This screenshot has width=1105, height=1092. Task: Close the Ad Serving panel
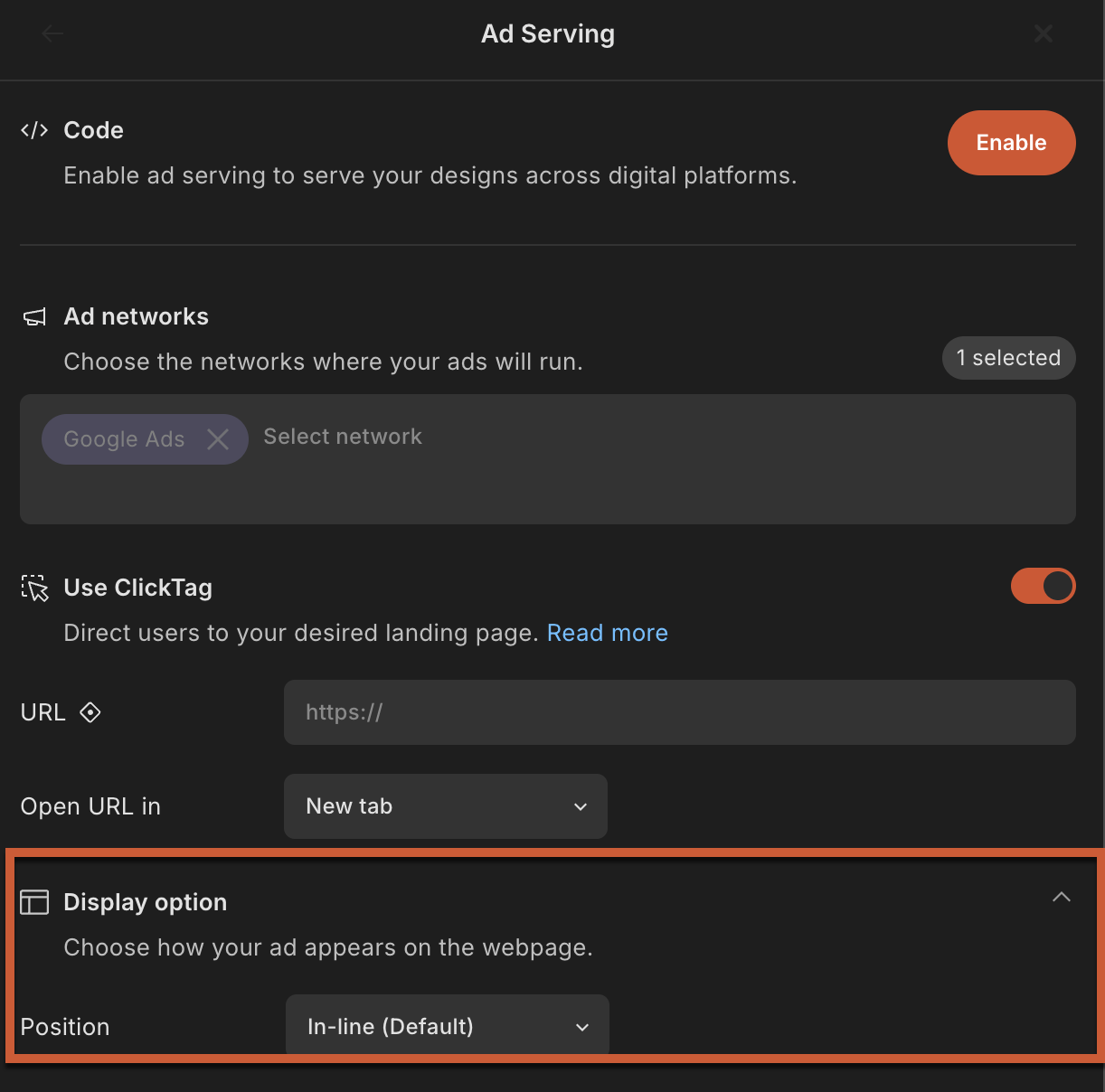click(1043, 34)
